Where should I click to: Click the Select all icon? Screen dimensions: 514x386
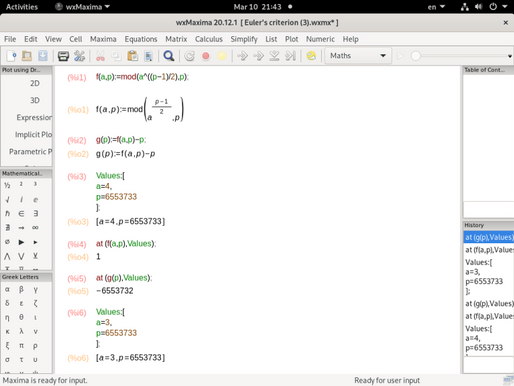click(148, 56)
